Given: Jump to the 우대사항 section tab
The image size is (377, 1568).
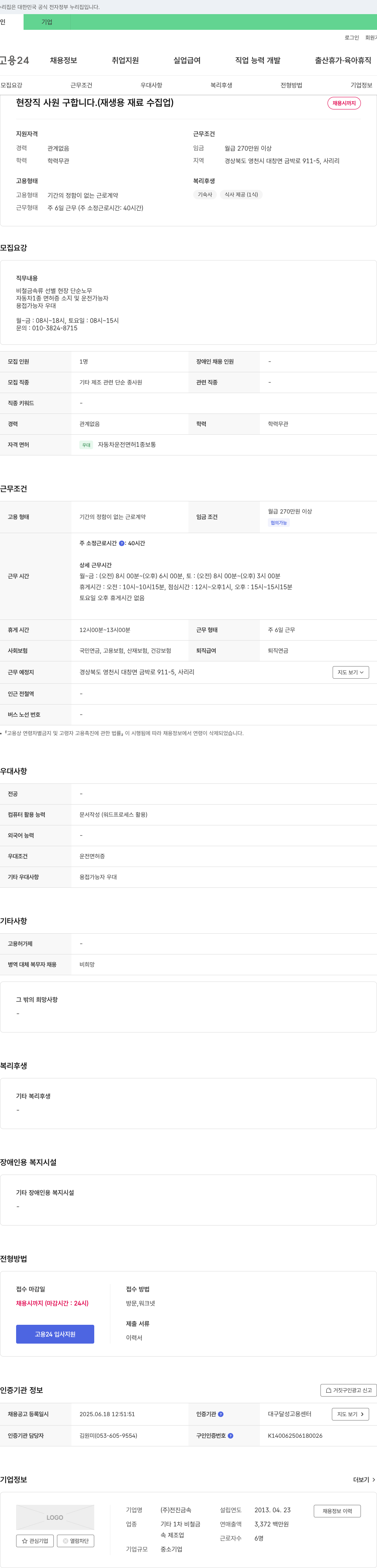Looking at the screenshot, I should (151, 85).
